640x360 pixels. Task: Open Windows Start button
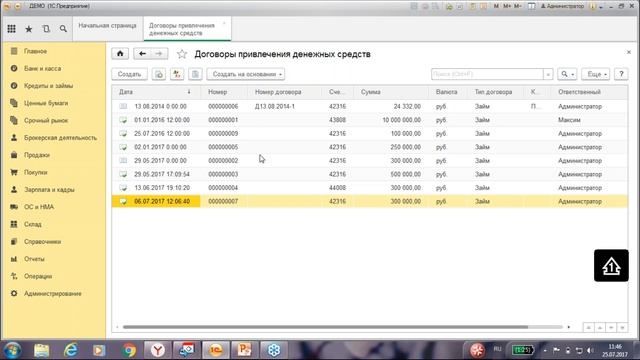pyautogui.click(x=12, y=350)
